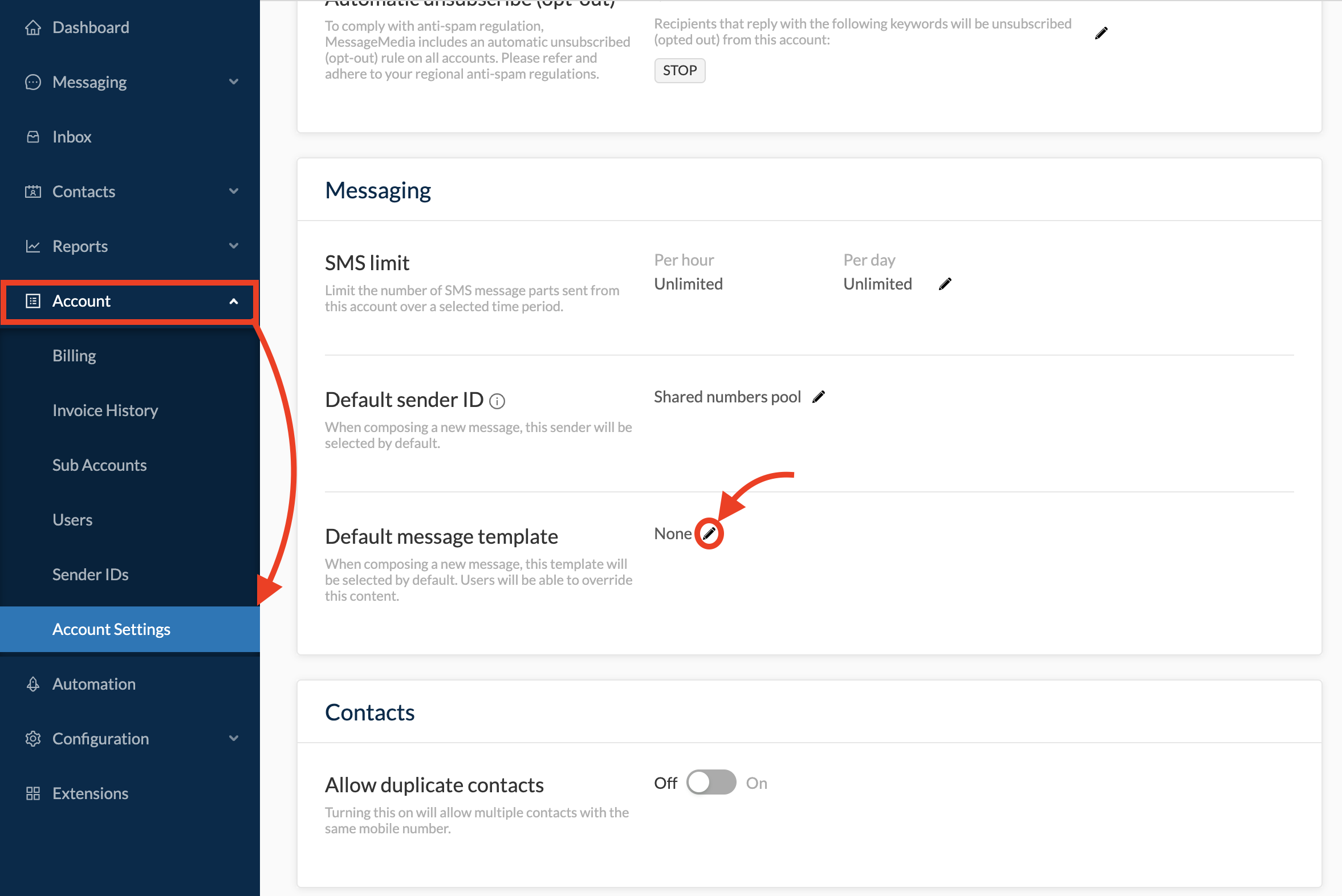1342x896 pixels.
Task: Expand the Reports sidebar chevron
Action: pyautogui.click(x=234, y=246)
